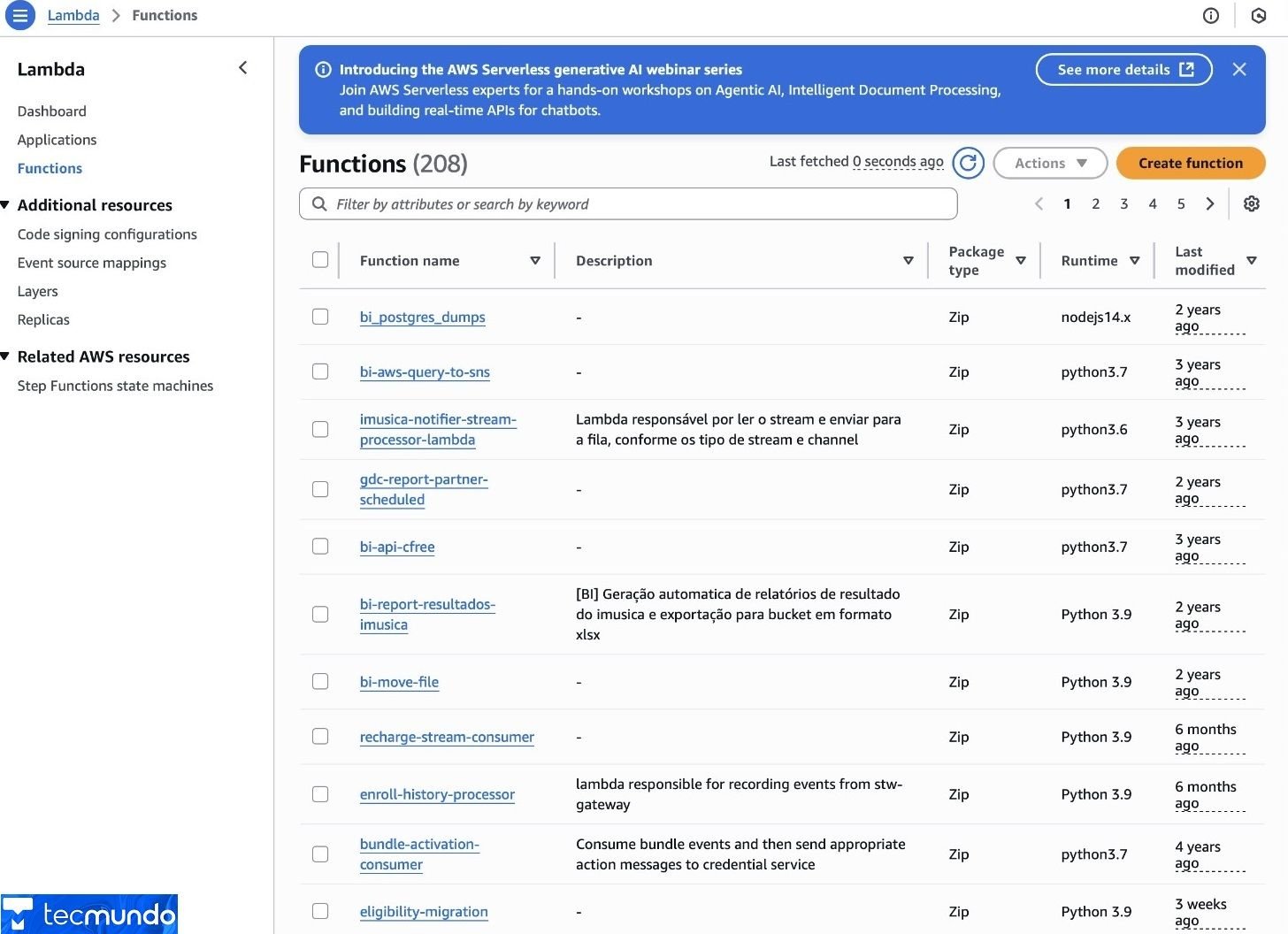The image size is (1288, 934).
Task: Go to page 4 of functions
Action: point(1153,203)
